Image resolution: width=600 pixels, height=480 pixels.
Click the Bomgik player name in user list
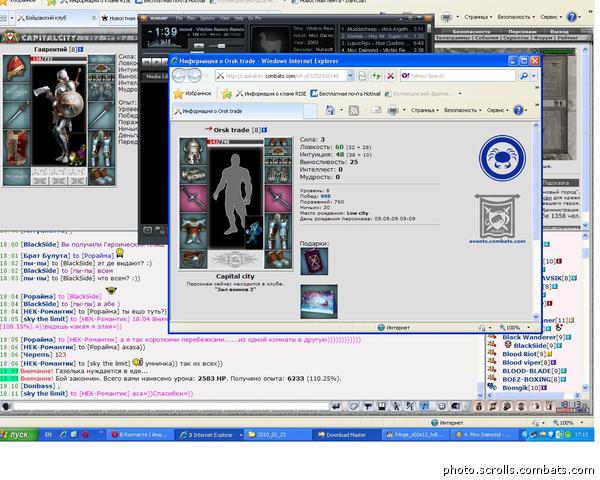[515, 388]
